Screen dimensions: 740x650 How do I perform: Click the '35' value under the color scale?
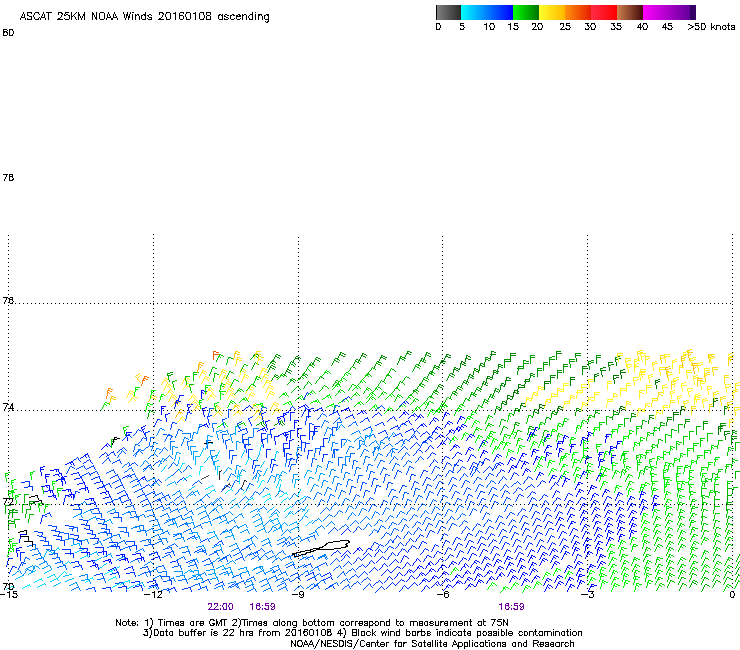(x=616, y=27)
